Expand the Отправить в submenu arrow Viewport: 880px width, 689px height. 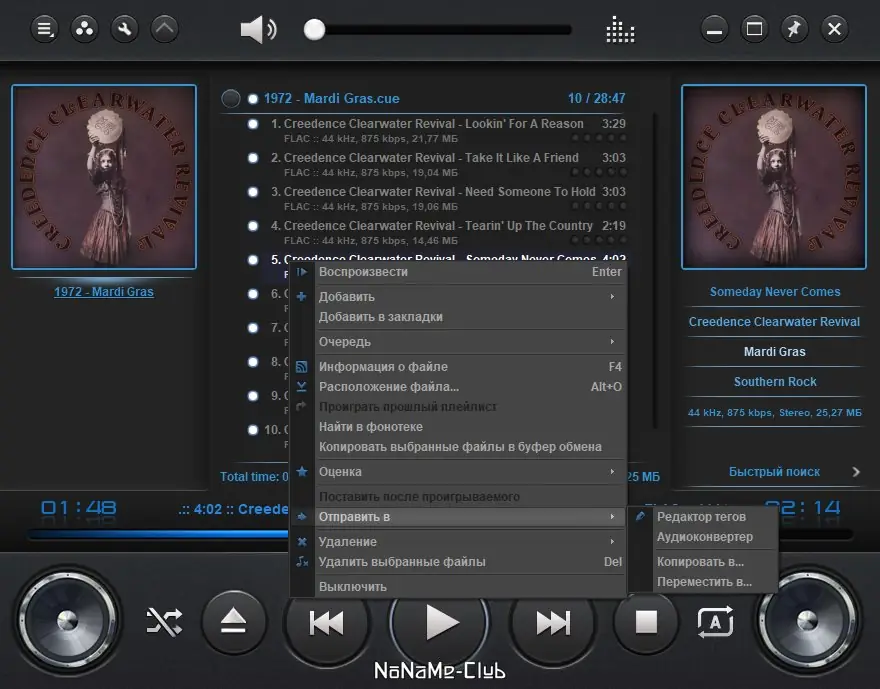612,516
